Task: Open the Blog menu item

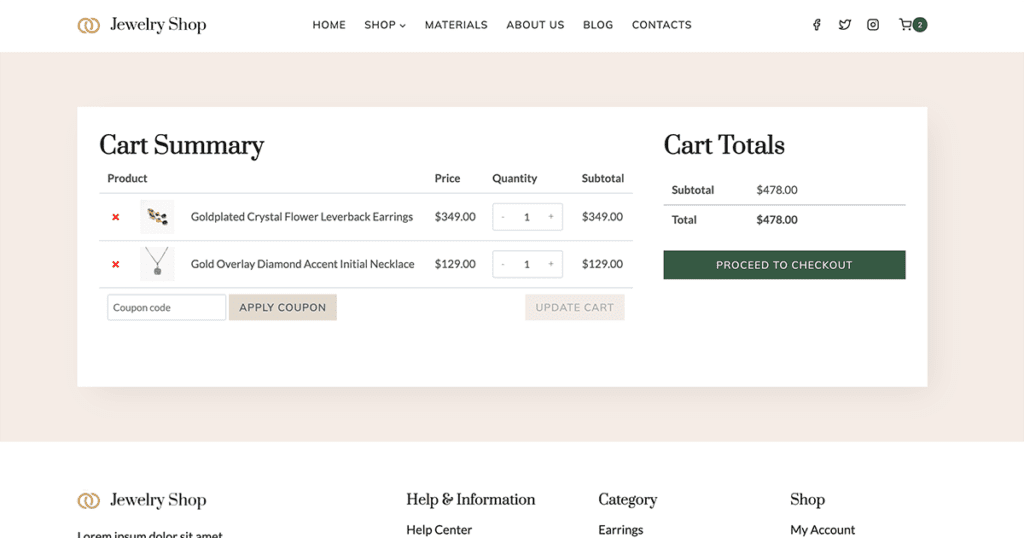Action: click(x=598, y=25)
